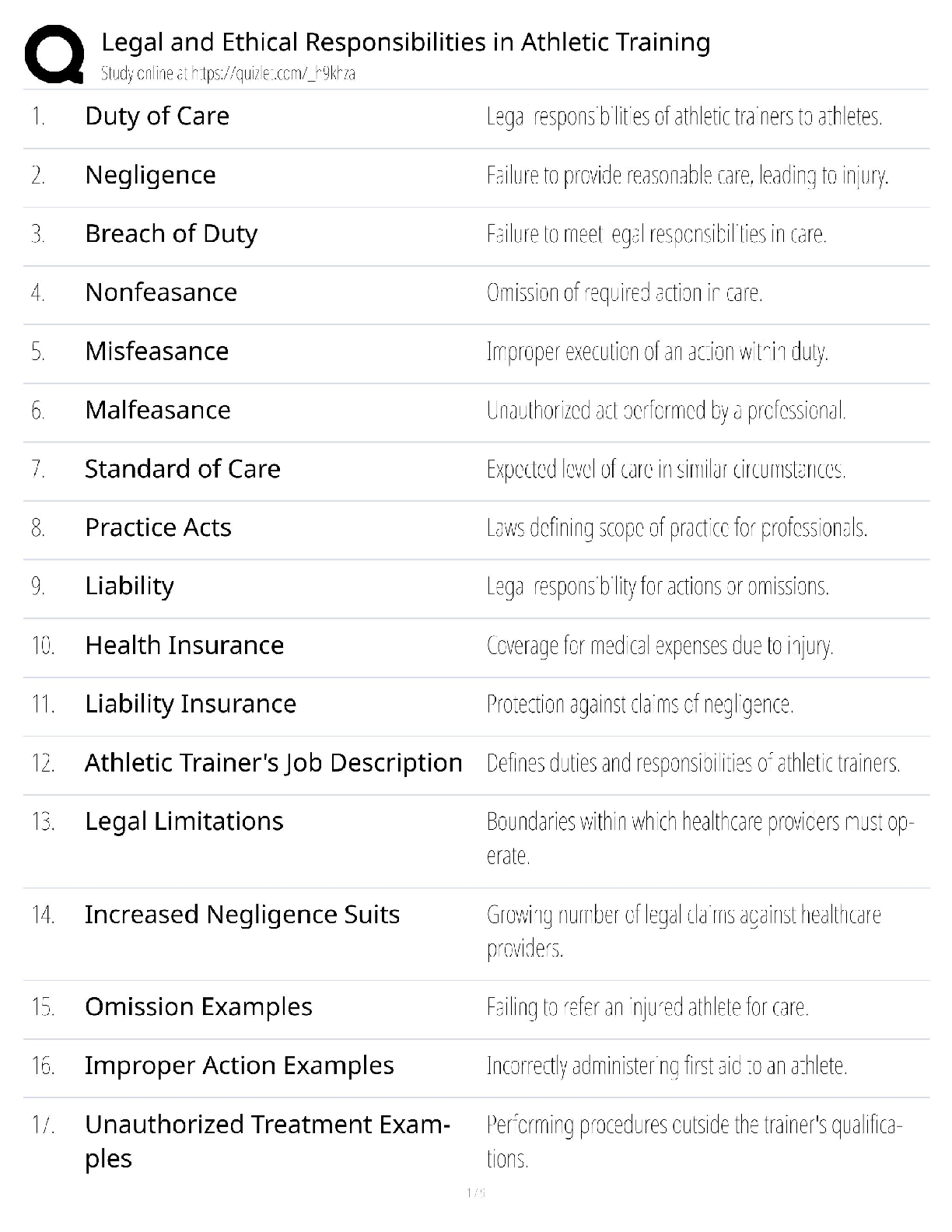Click the Practice Acts term
952x1232 pixels.
point(158,527)
